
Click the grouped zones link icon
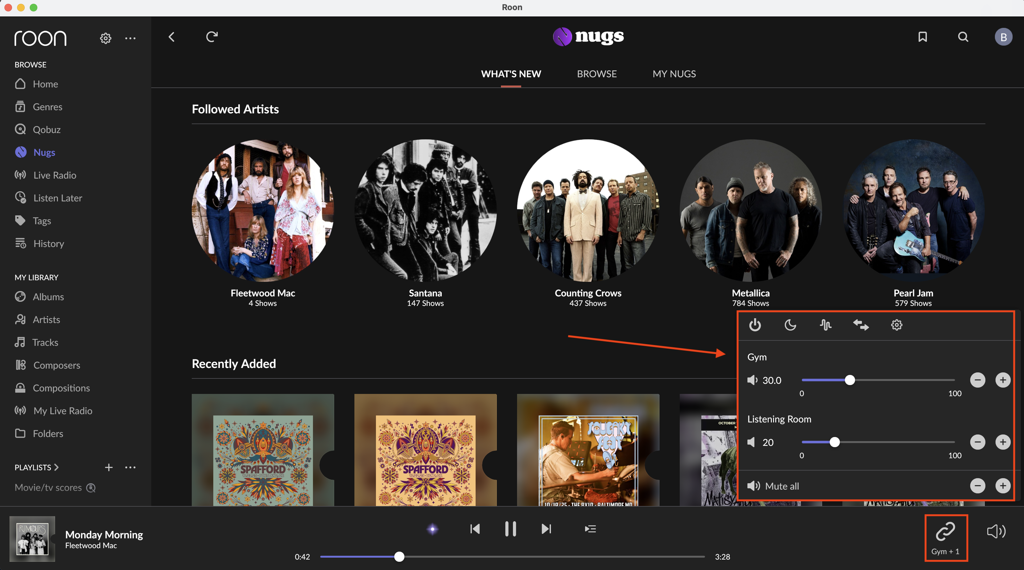(x=945, y=532)
